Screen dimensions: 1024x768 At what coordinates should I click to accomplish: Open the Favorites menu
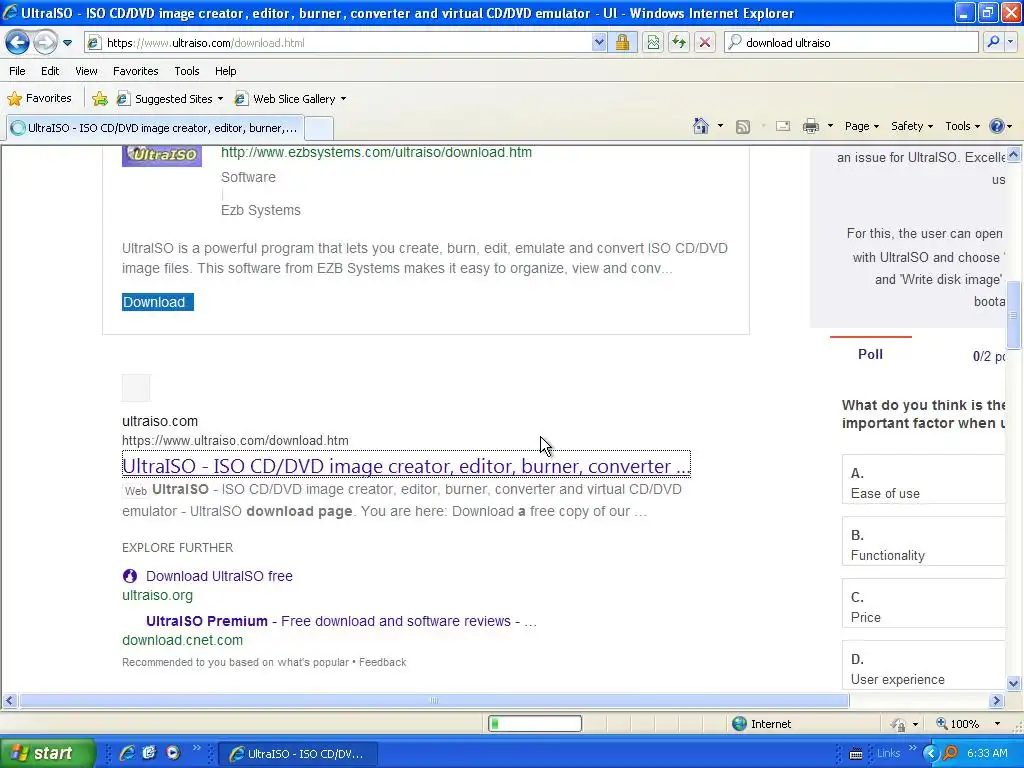click(x=135, y=71)
